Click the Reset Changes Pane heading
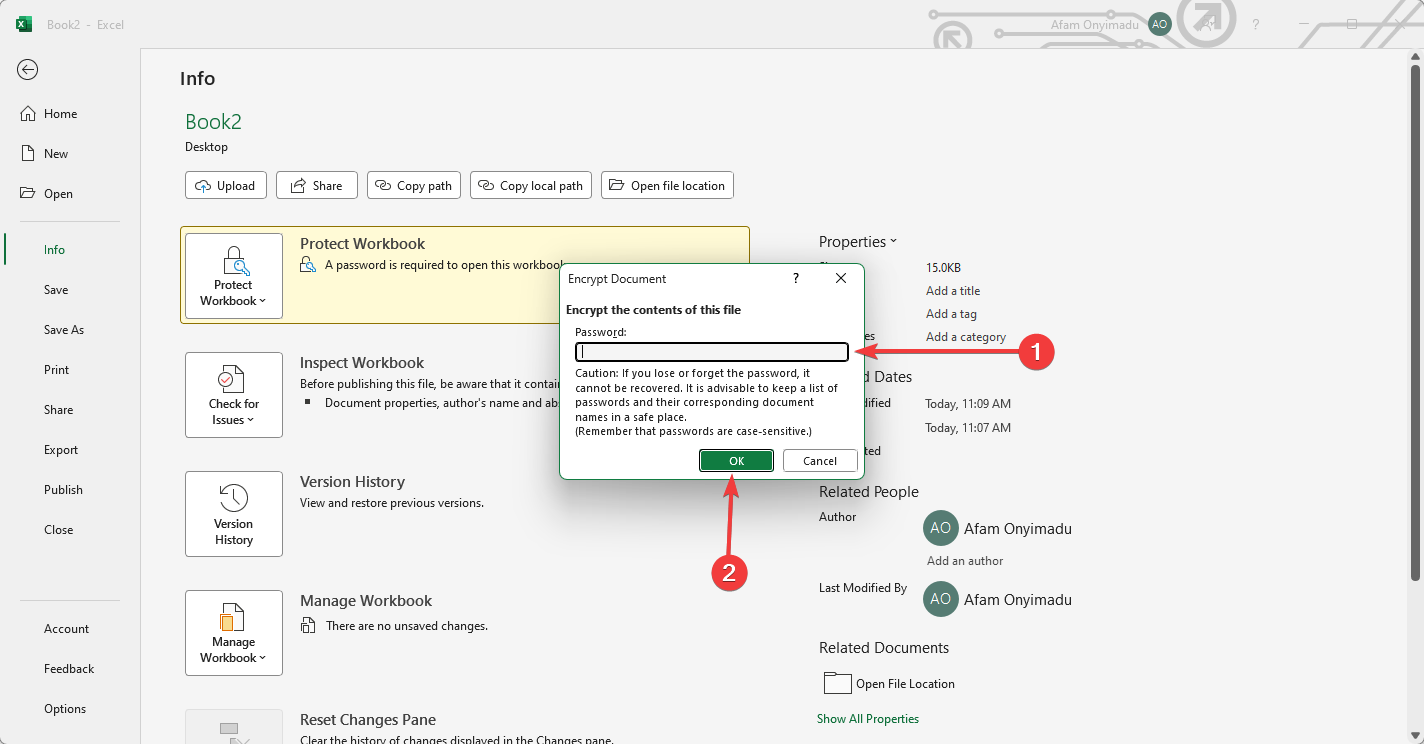This screenshot has height=744, width=1424. coord(368,720)
